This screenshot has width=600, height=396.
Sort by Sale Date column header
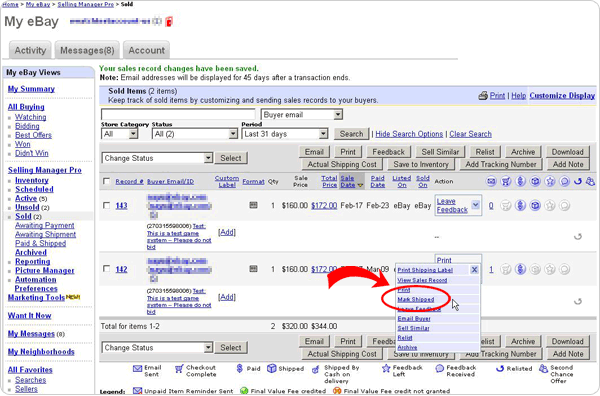(x=347, y=181)
